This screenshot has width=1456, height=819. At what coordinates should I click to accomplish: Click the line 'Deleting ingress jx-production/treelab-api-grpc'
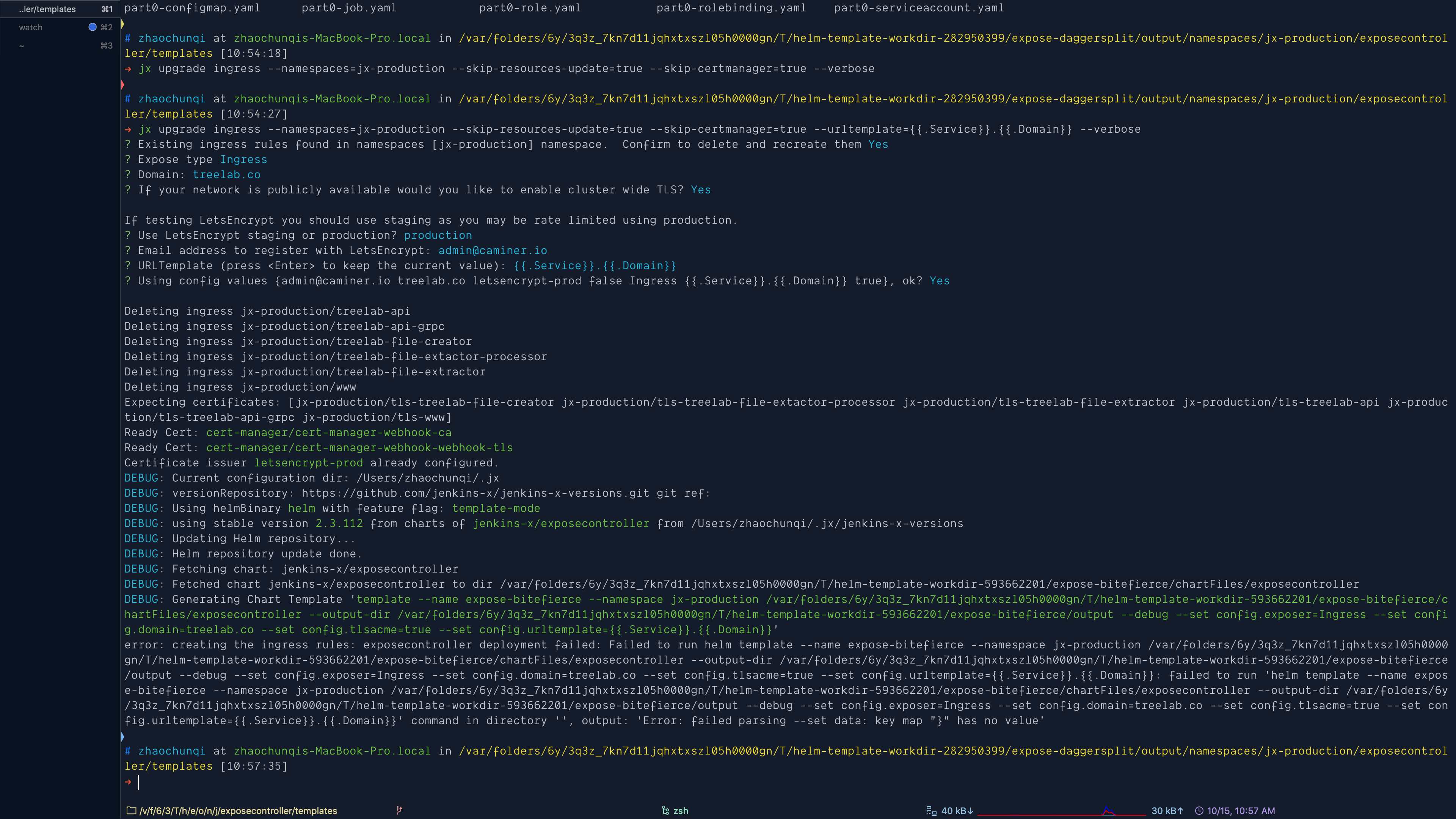click(284, 326)
